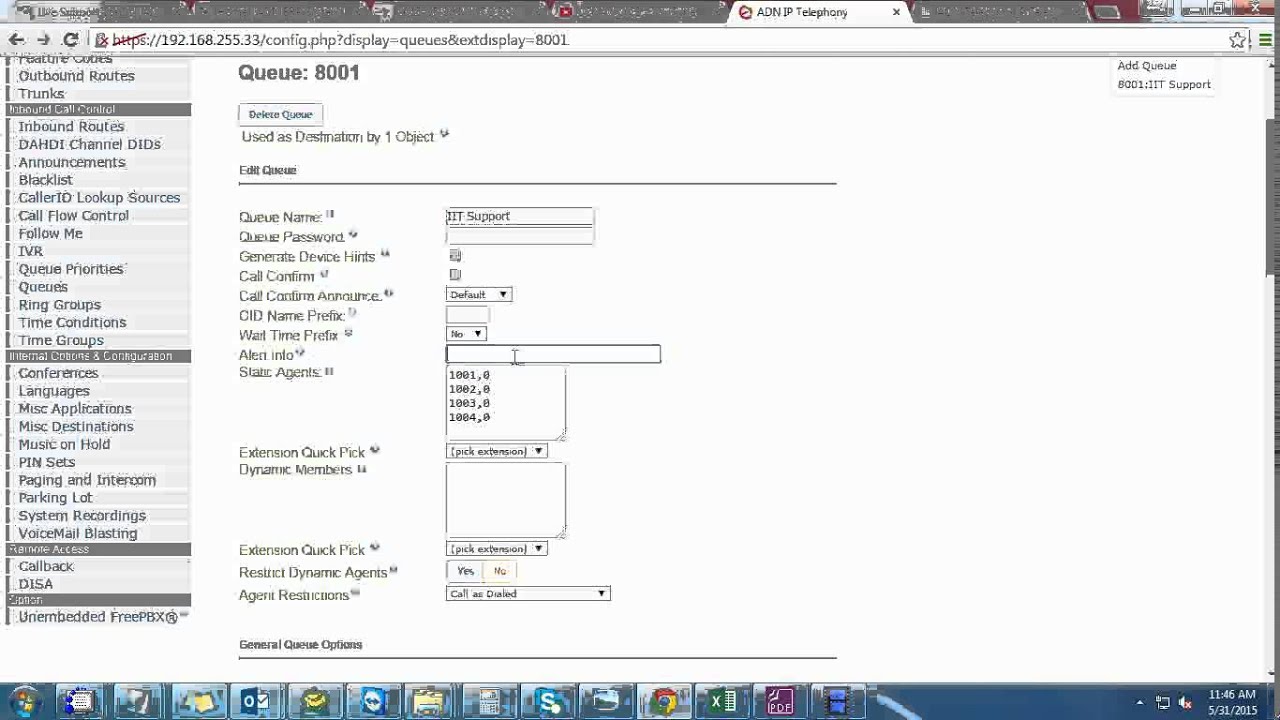Screen dimensions: 1280x720
Task: Switch to the ADN IP Telephony tab
Action: (x=802, y=12)
